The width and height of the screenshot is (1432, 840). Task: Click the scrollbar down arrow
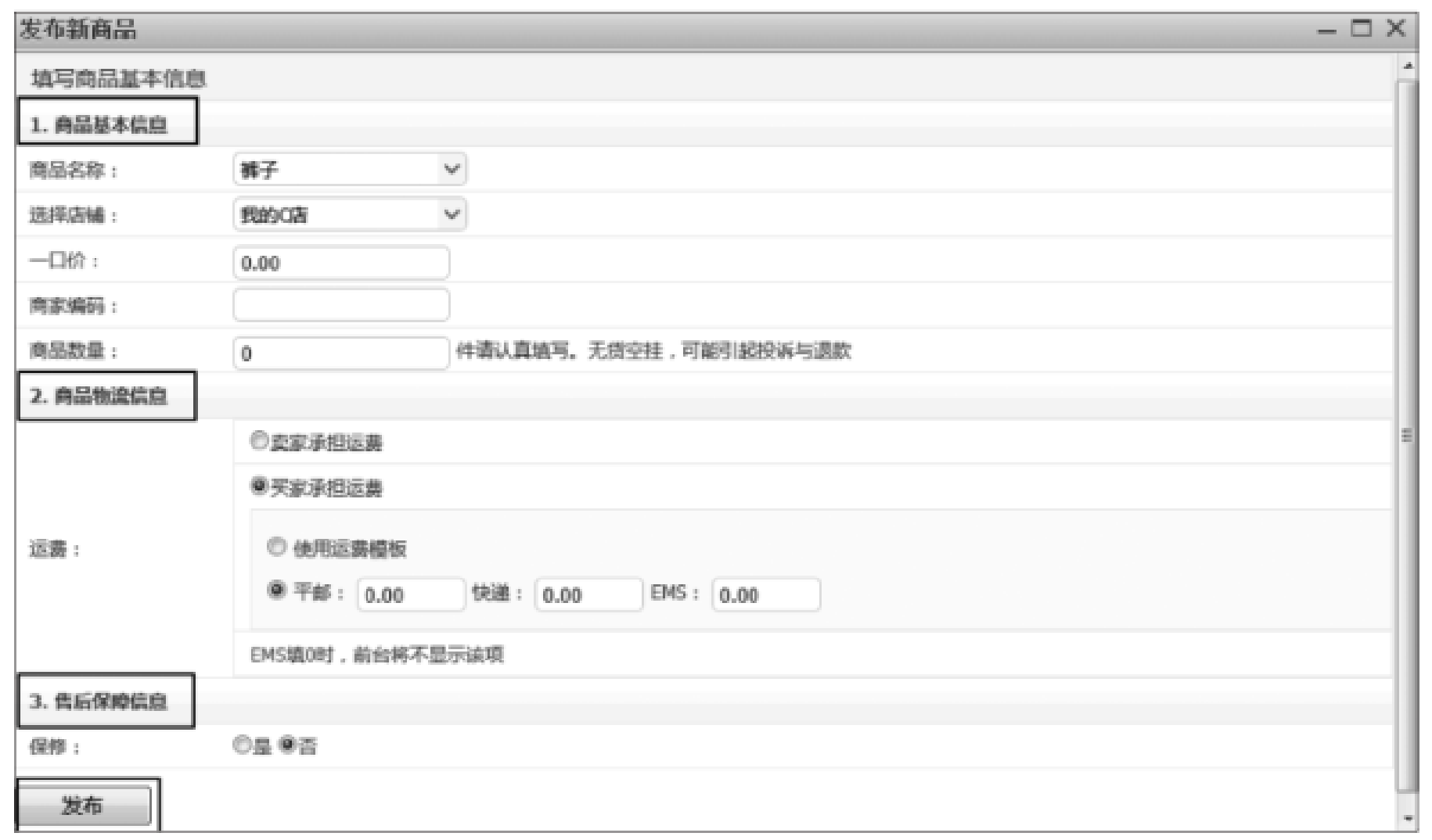[x=1408, y=819]
